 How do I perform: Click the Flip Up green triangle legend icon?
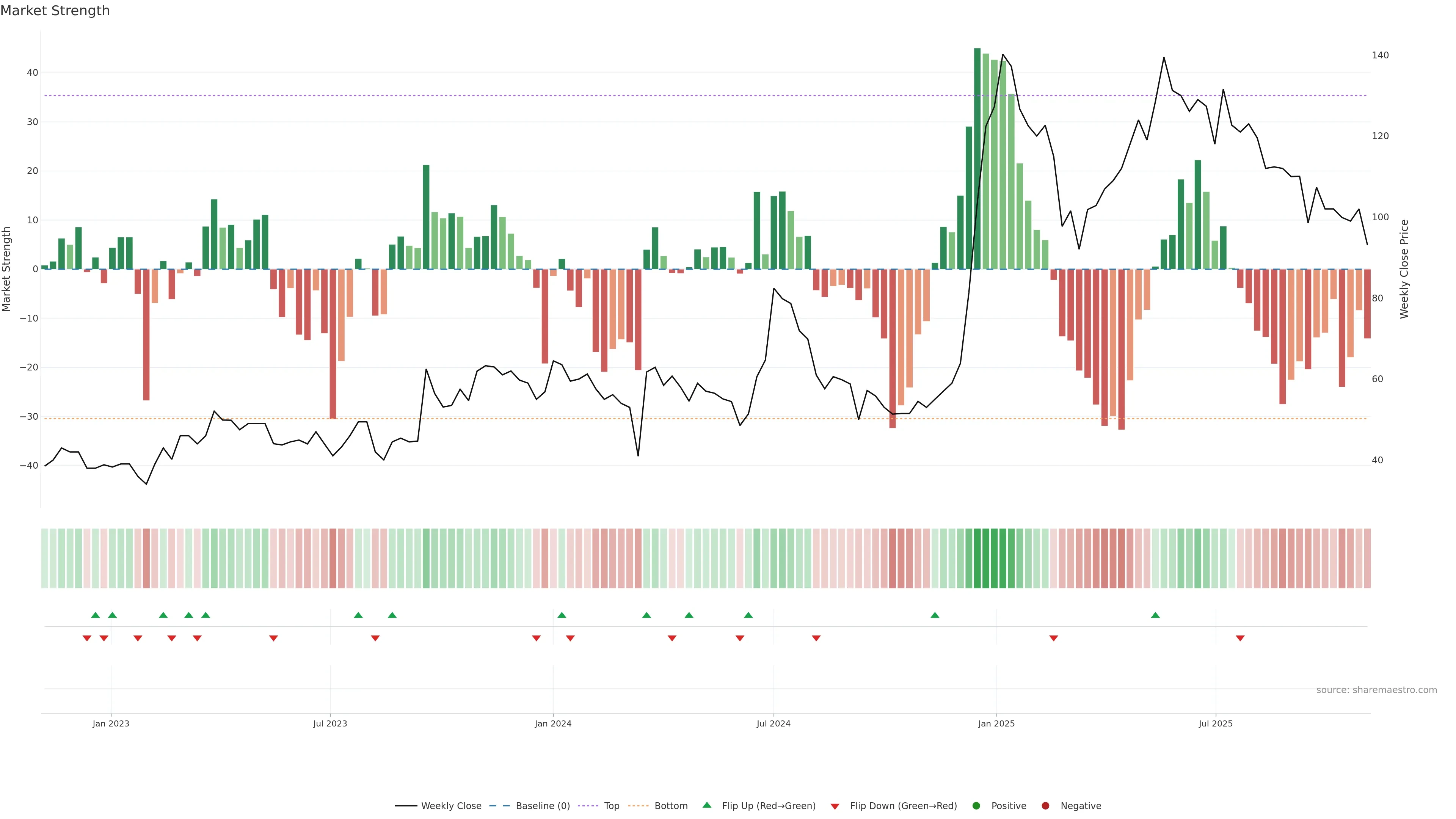[706, 805]
